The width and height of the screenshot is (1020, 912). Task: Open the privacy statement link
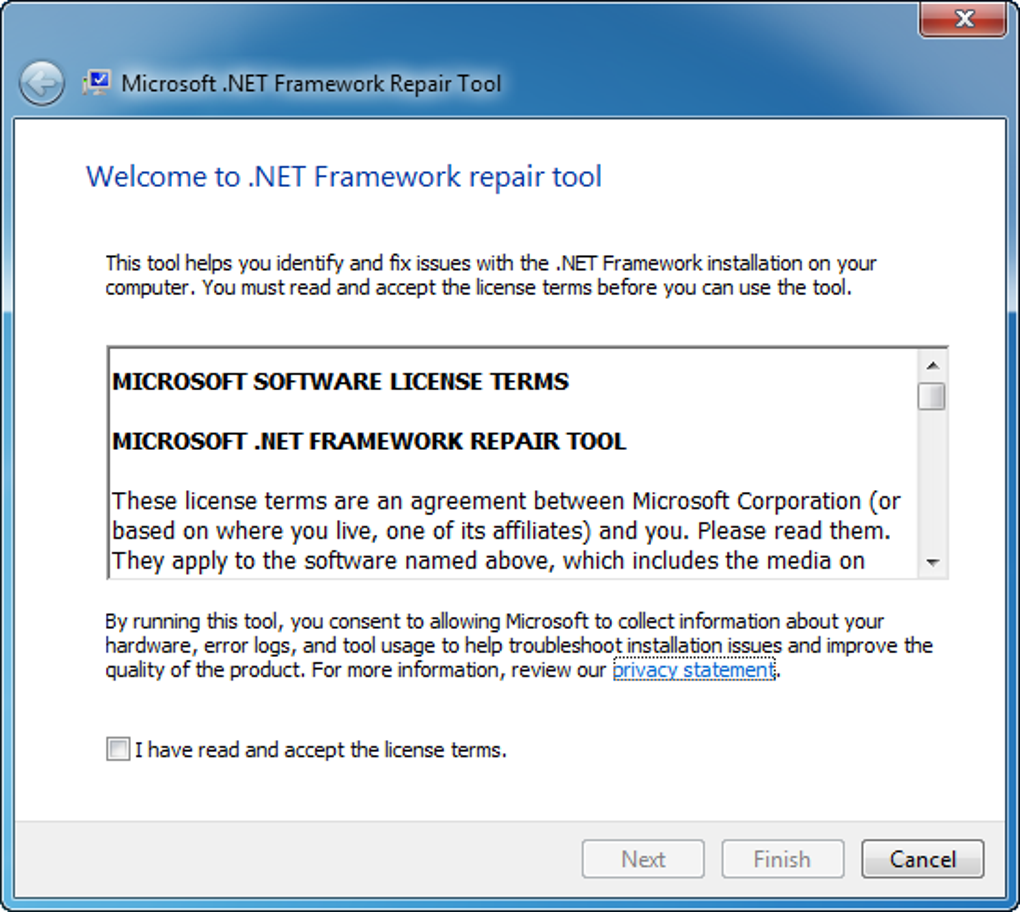click(x=693, y=670)
